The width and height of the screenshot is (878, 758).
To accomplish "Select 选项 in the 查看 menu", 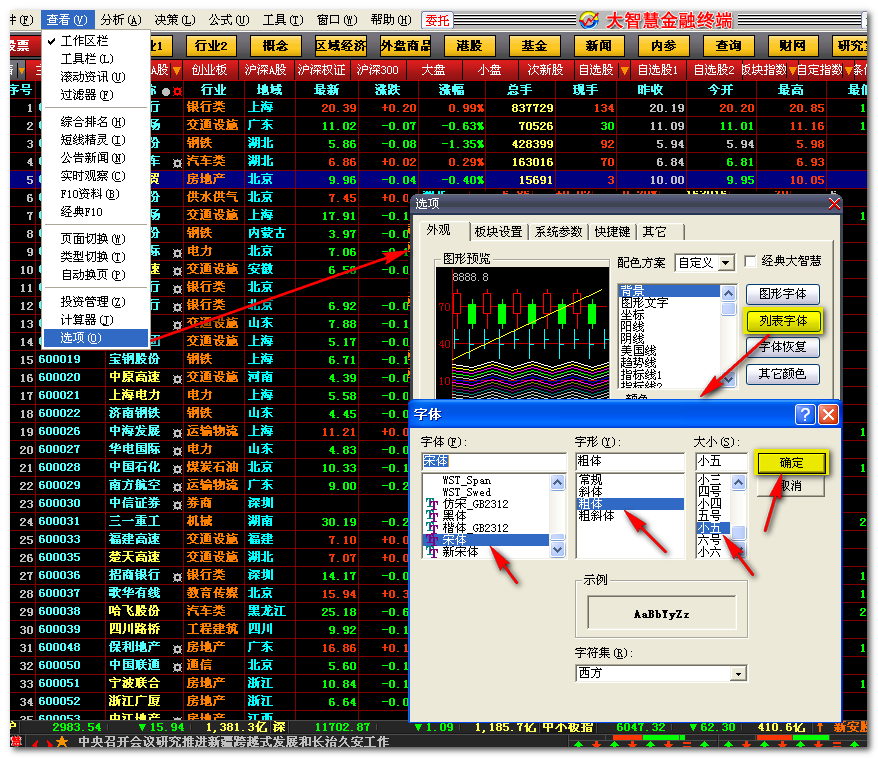I will click(96, 338).
